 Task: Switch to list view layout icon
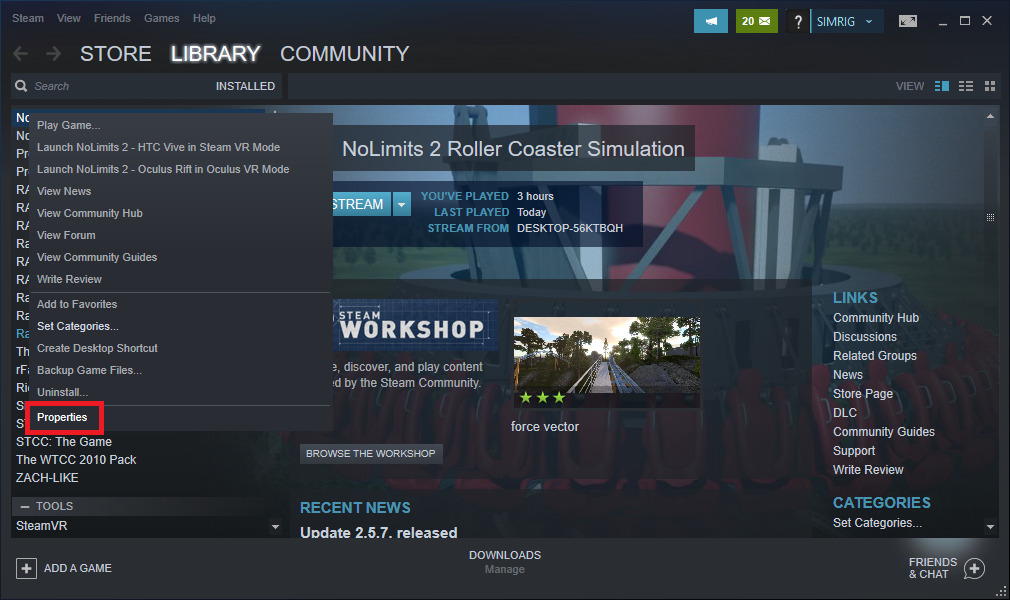click(x=966, y=86)
